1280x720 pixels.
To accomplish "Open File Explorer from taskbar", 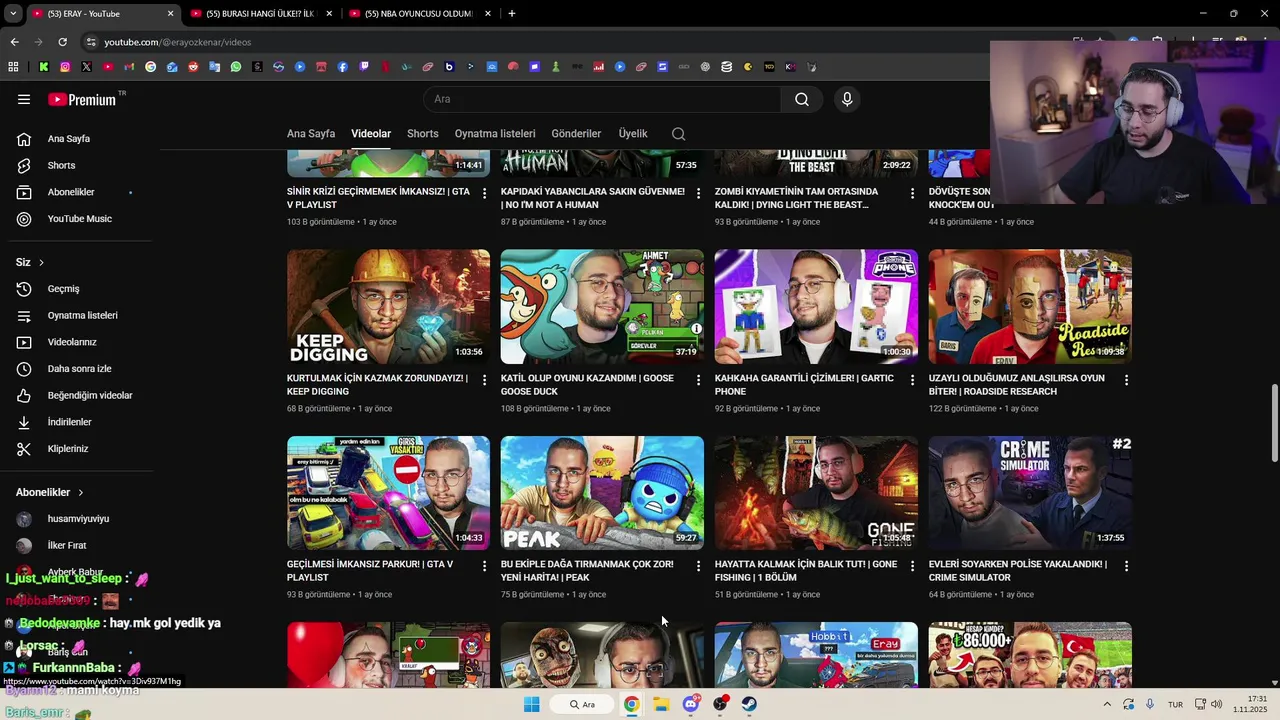I will (x=661, y=704).
